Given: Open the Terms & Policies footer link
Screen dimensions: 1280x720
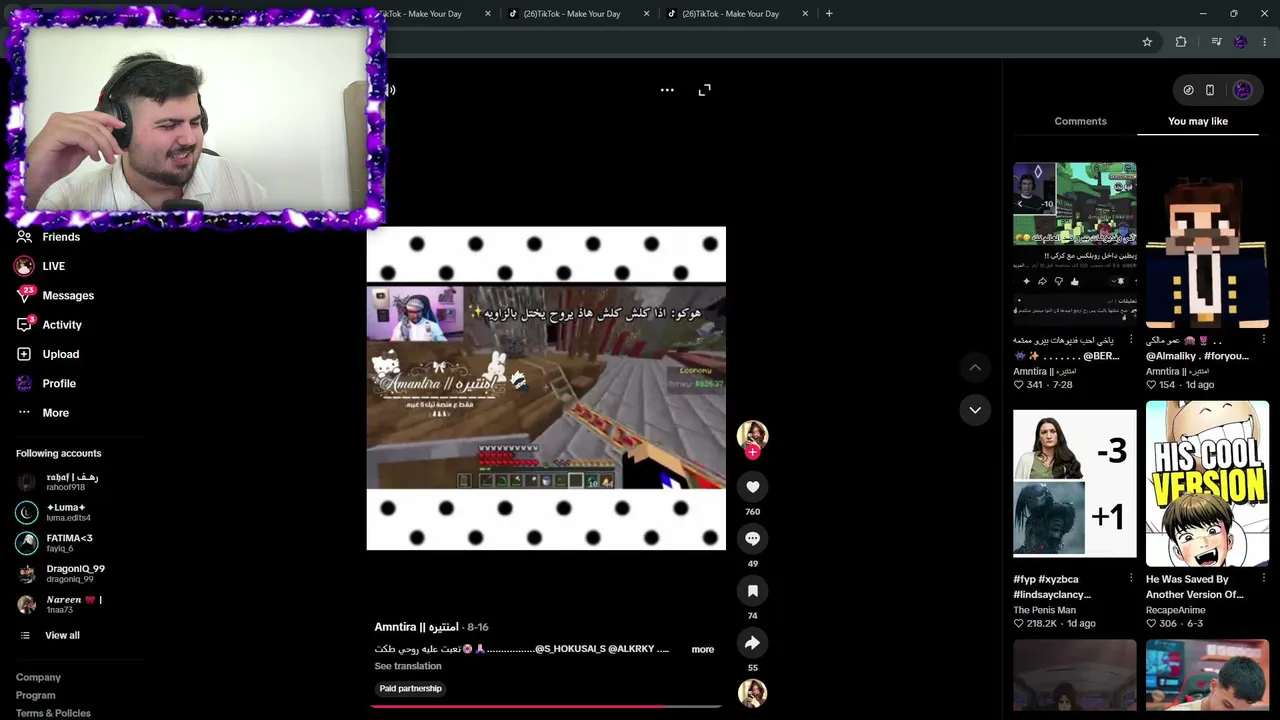Looking at the screenshot, I should [x=53, y=713].
